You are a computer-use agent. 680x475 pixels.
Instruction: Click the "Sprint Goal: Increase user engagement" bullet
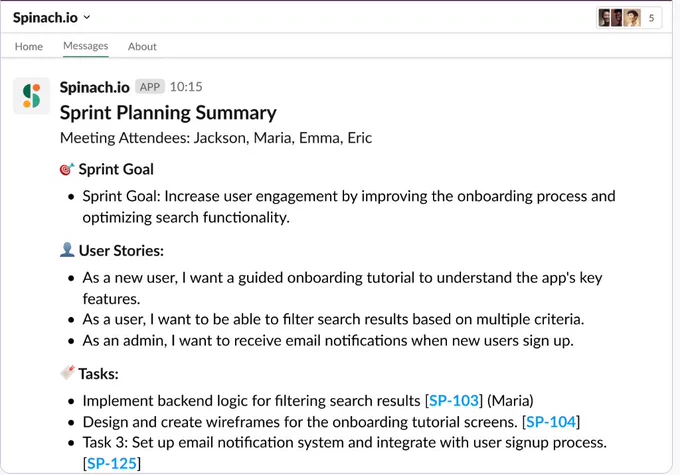click(x=349, y=206)
